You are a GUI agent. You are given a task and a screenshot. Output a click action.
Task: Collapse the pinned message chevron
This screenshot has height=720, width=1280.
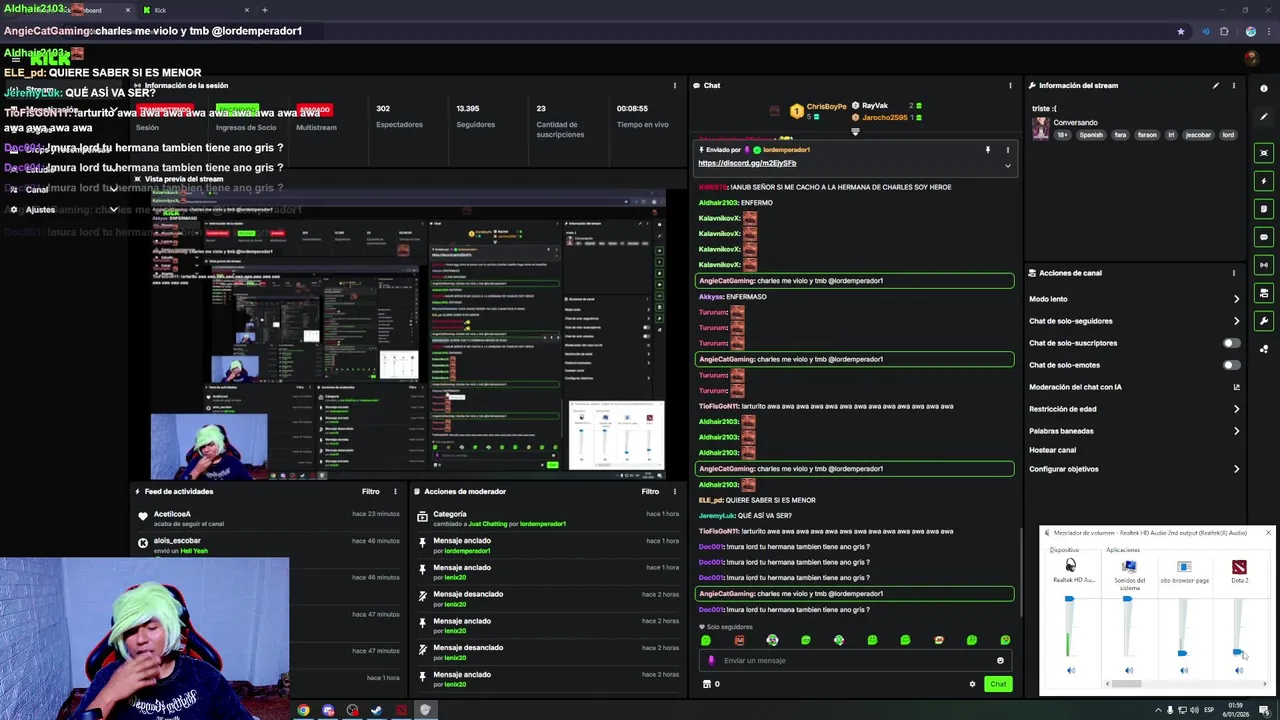point(1007,166)
